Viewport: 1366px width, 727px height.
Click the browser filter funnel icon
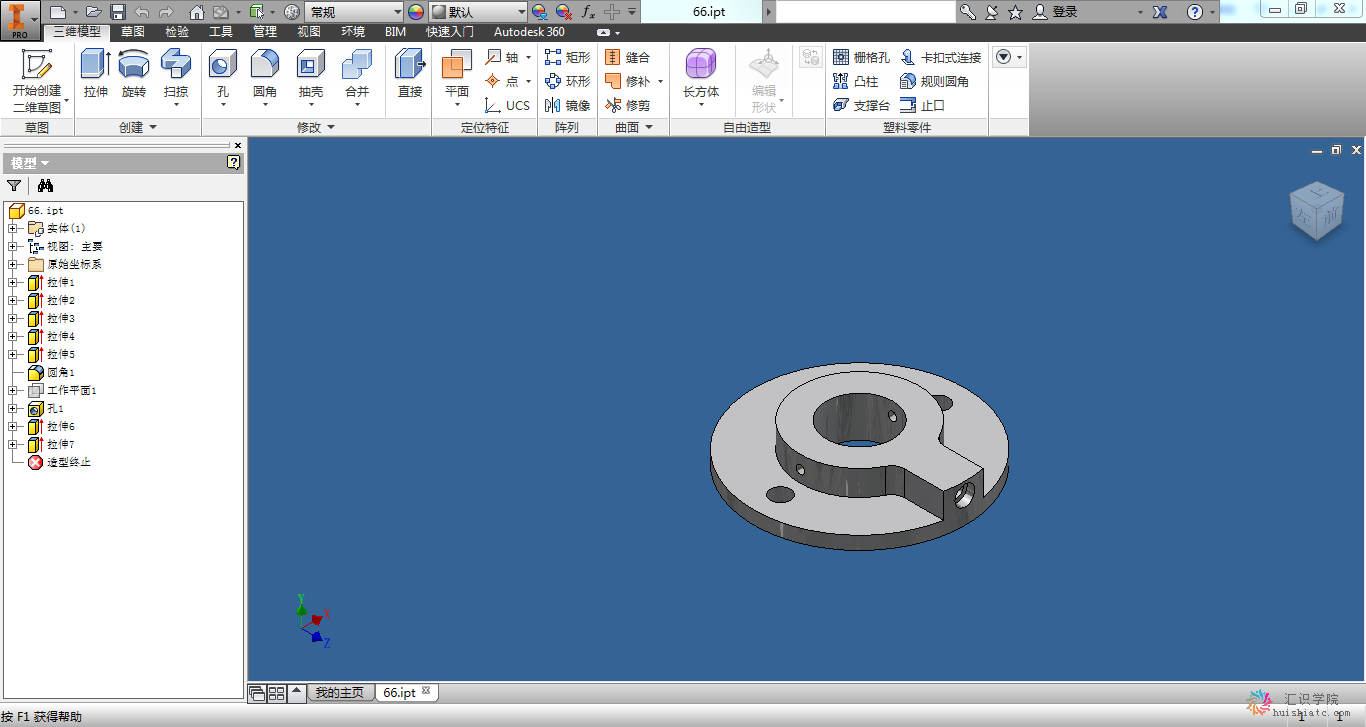coord(14,186)
